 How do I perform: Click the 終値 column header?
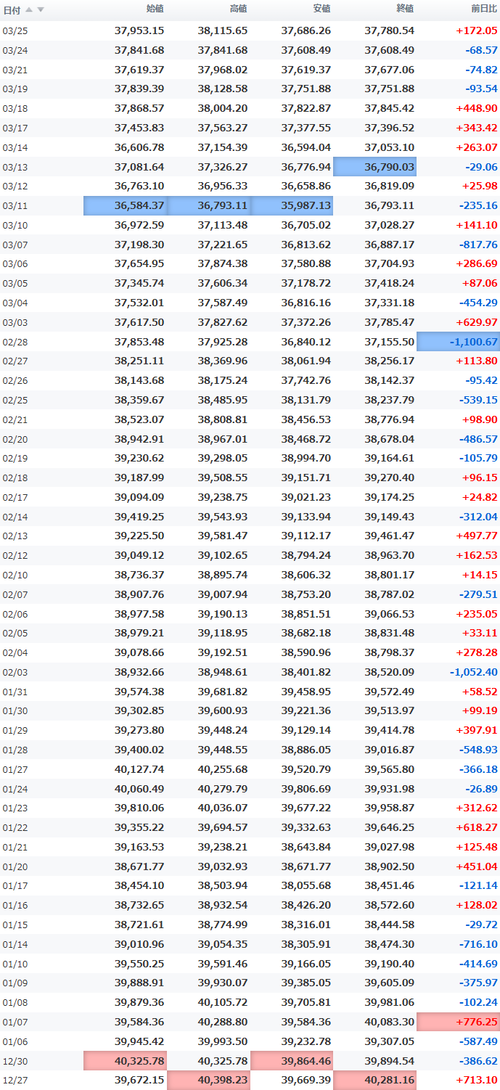[405, 10]
